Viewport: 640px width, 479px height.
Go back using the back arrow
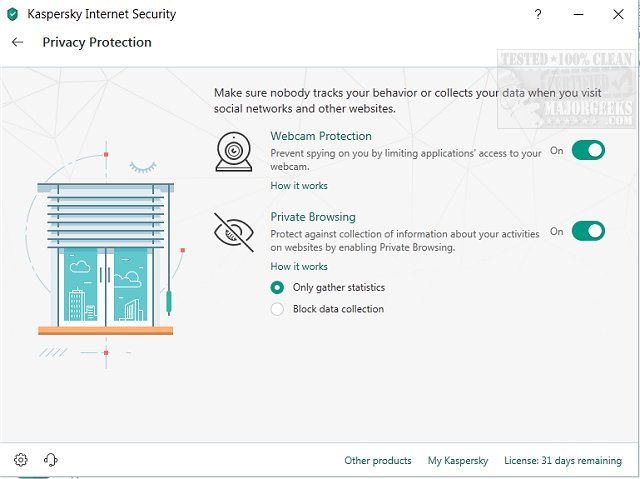point(17,42)
